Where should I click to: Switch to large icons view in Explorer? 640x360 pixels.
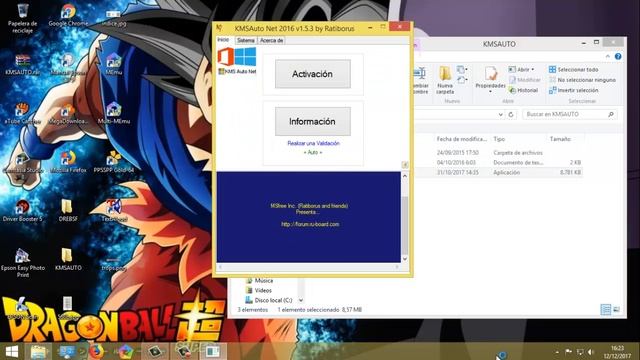tap(616, 309)
